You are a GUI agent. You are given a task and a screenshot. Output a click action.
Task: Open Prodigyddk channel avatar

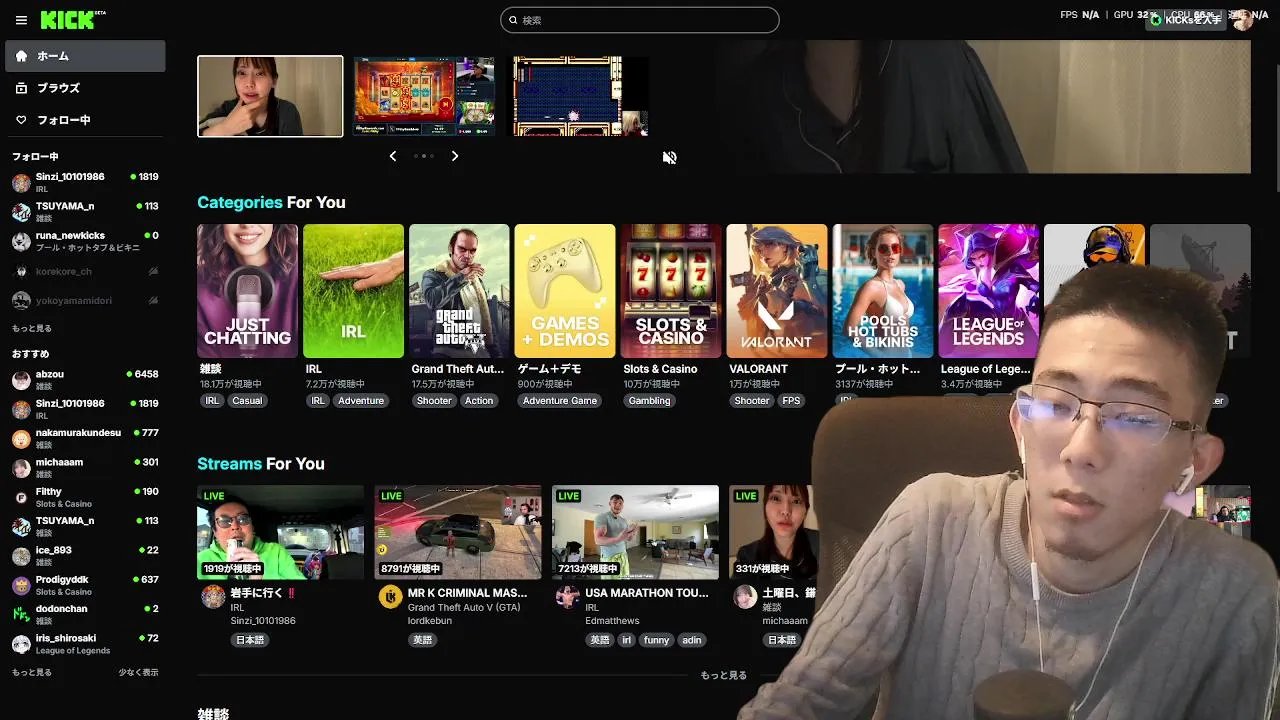point(21,585)
